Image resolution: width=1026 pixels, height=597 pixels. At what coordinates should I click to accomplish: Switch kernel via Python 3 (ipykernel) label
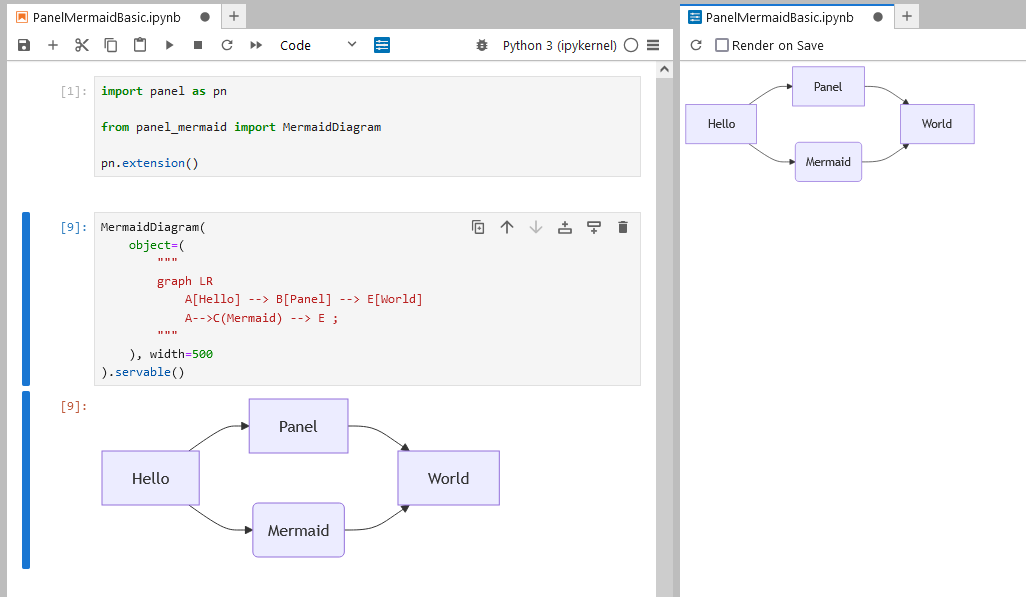point(559,45)
